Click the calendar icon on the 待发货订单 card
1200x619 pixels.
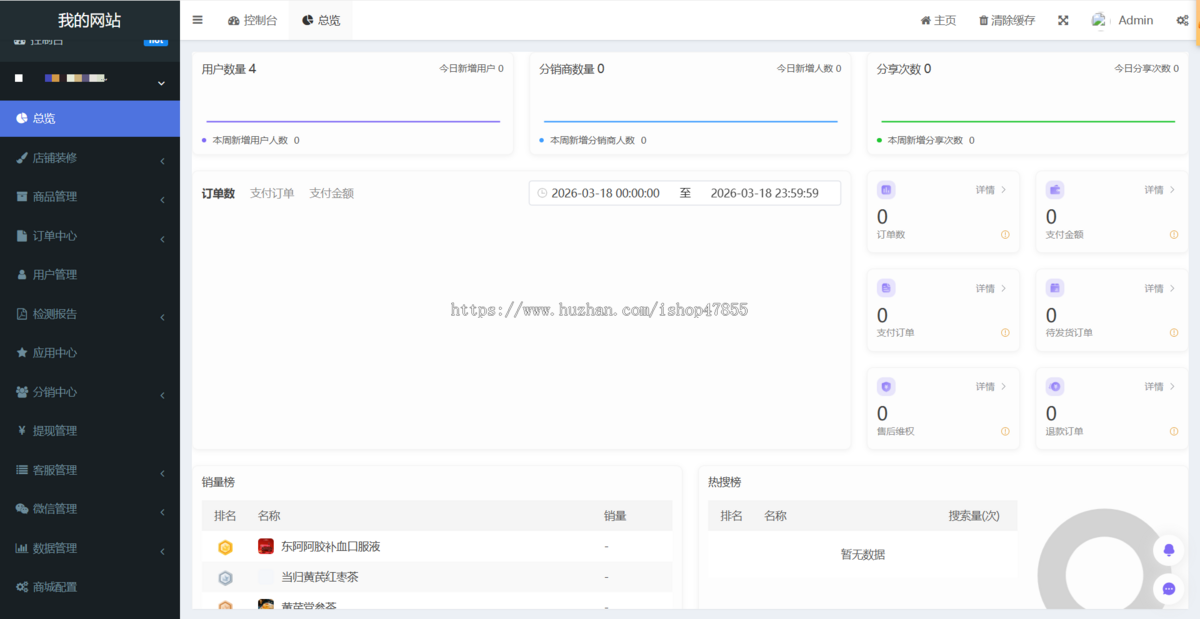coord(1055,288)
